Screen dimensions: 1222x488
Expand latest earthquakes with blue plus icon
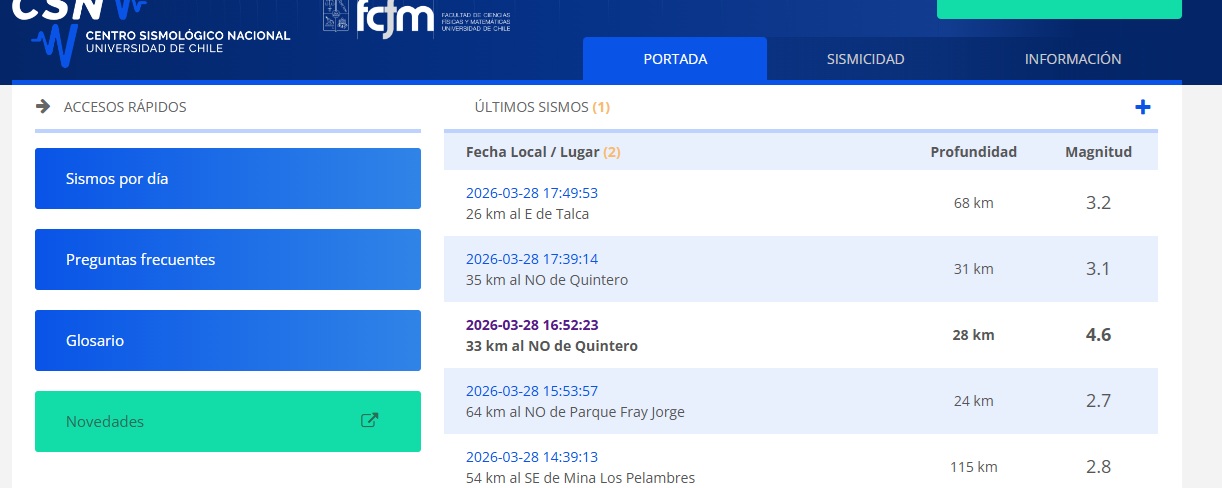point(1143,107)
